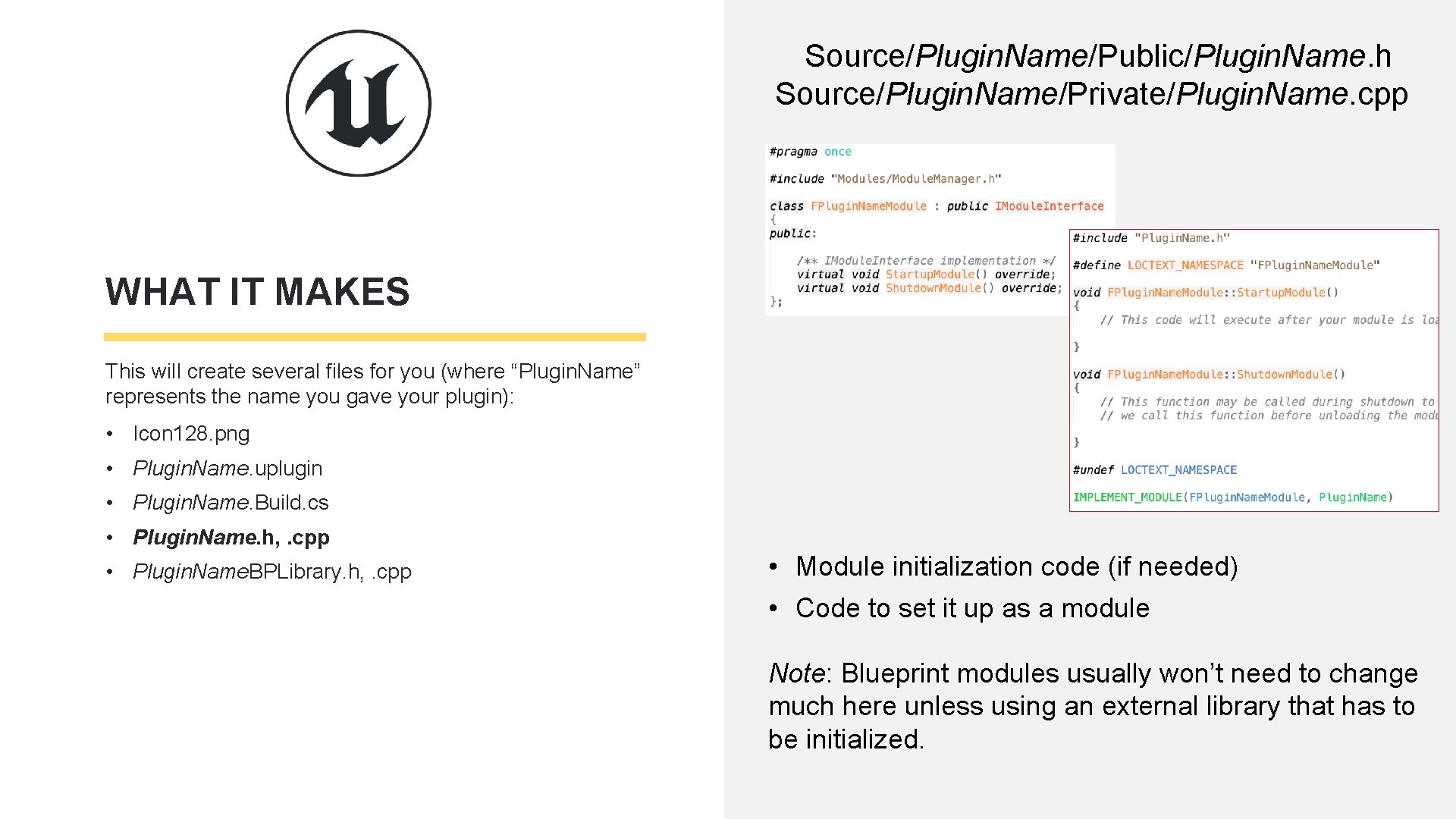This screenshot has height=819, width=1456.
Task: Click the Note about Blueprint modules
Action: point(1092,705)
